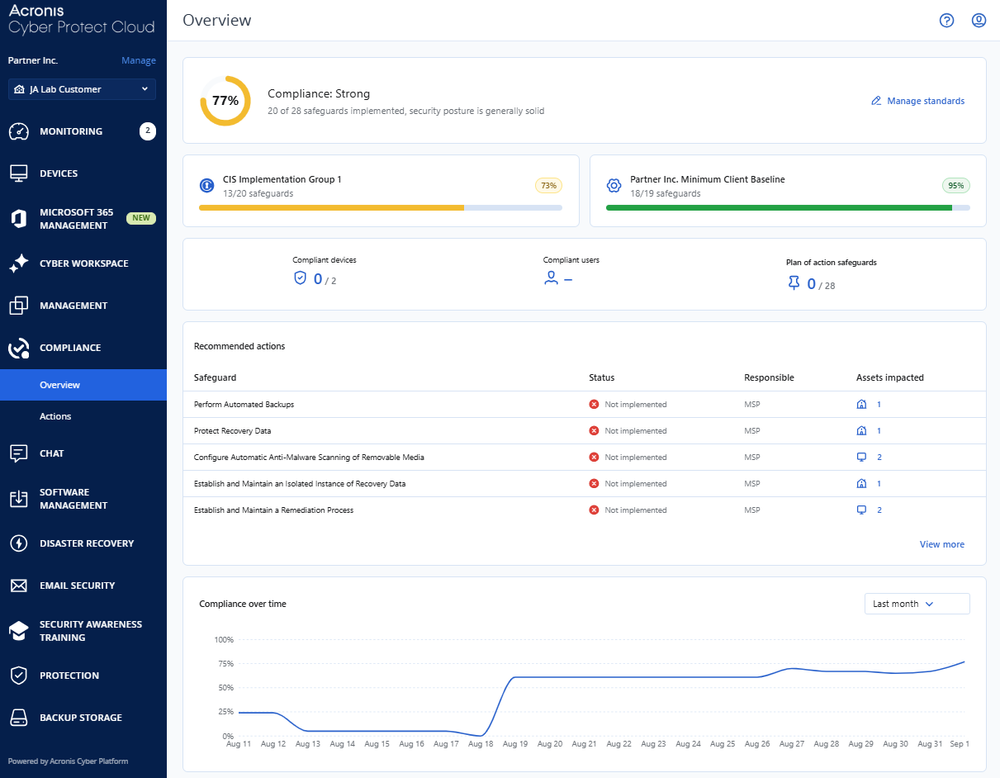Click the Status column header
1000x778 pixels.
601,378
